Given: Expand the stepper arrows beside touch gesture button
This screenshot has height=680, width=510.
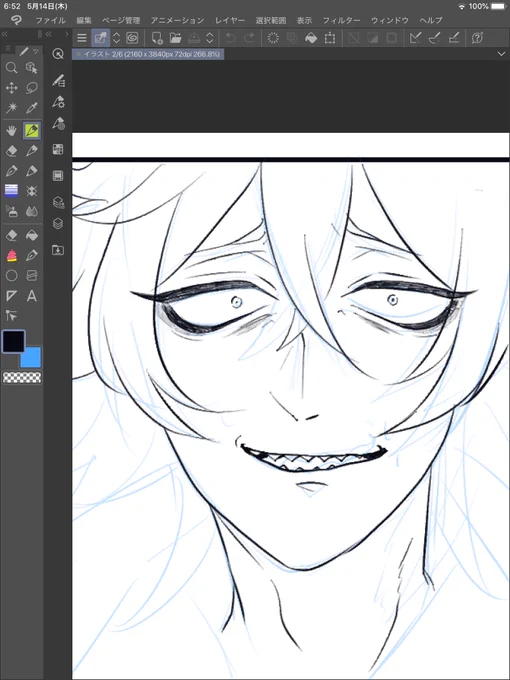Looking at the screenshot, I should [x=116, y=38].
